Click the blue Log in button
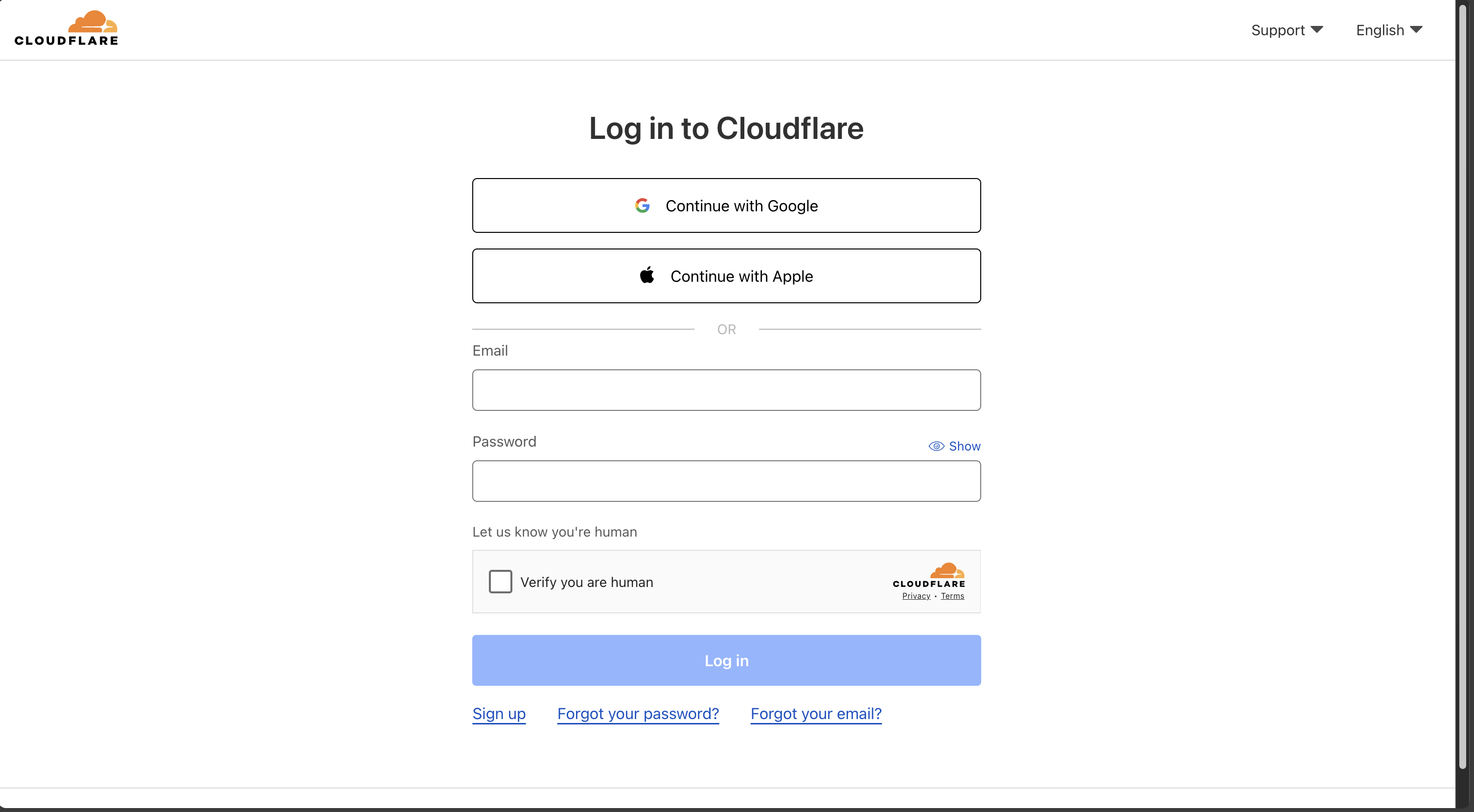 tap(726, 660)
